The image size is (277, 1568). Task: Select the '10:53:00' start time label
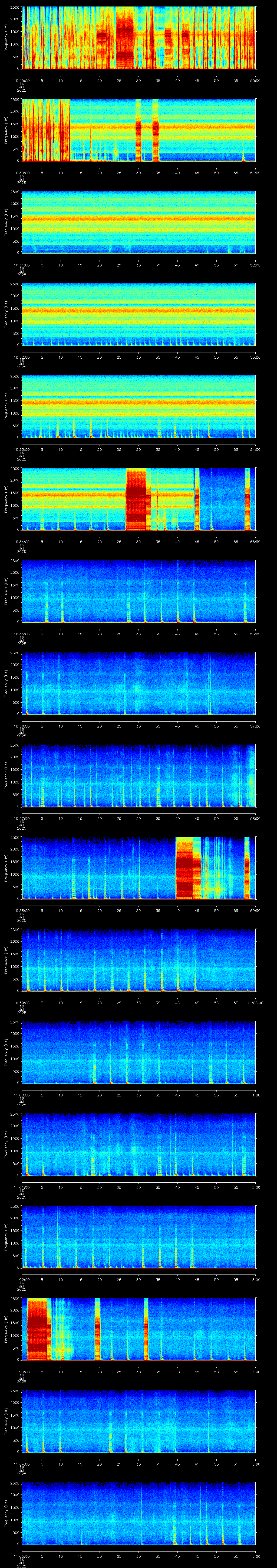pyautogui.click(x=21, y=449)
